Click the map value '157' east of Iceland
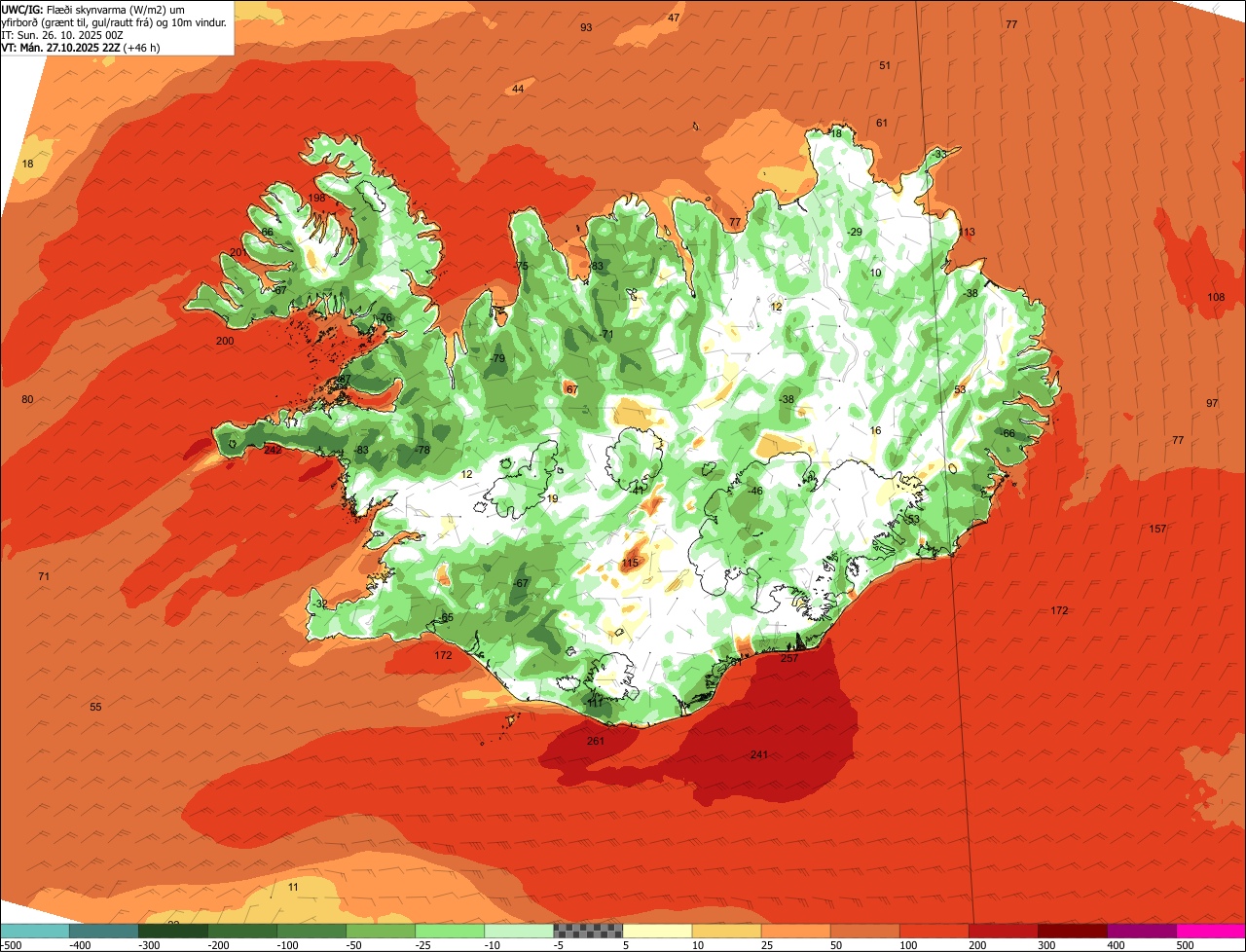 (x=1157, y=529)
